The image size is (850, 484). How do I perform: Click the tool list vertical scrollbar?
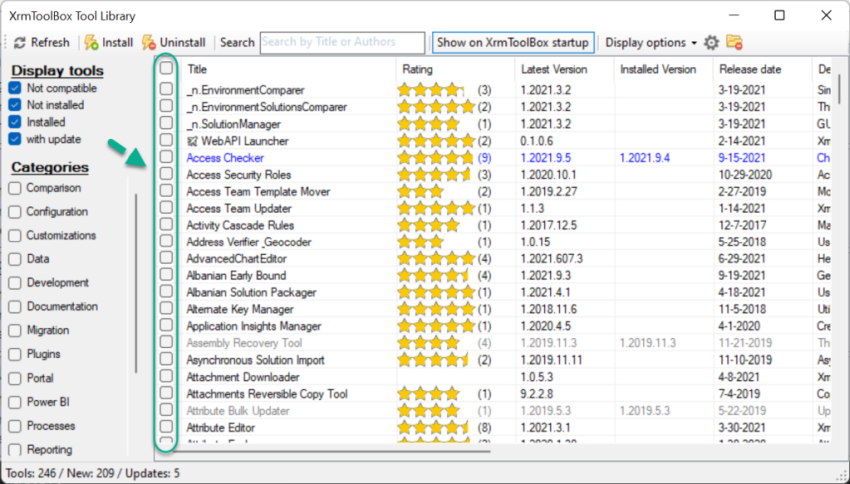pyautogui.click(x=840, y=89)
